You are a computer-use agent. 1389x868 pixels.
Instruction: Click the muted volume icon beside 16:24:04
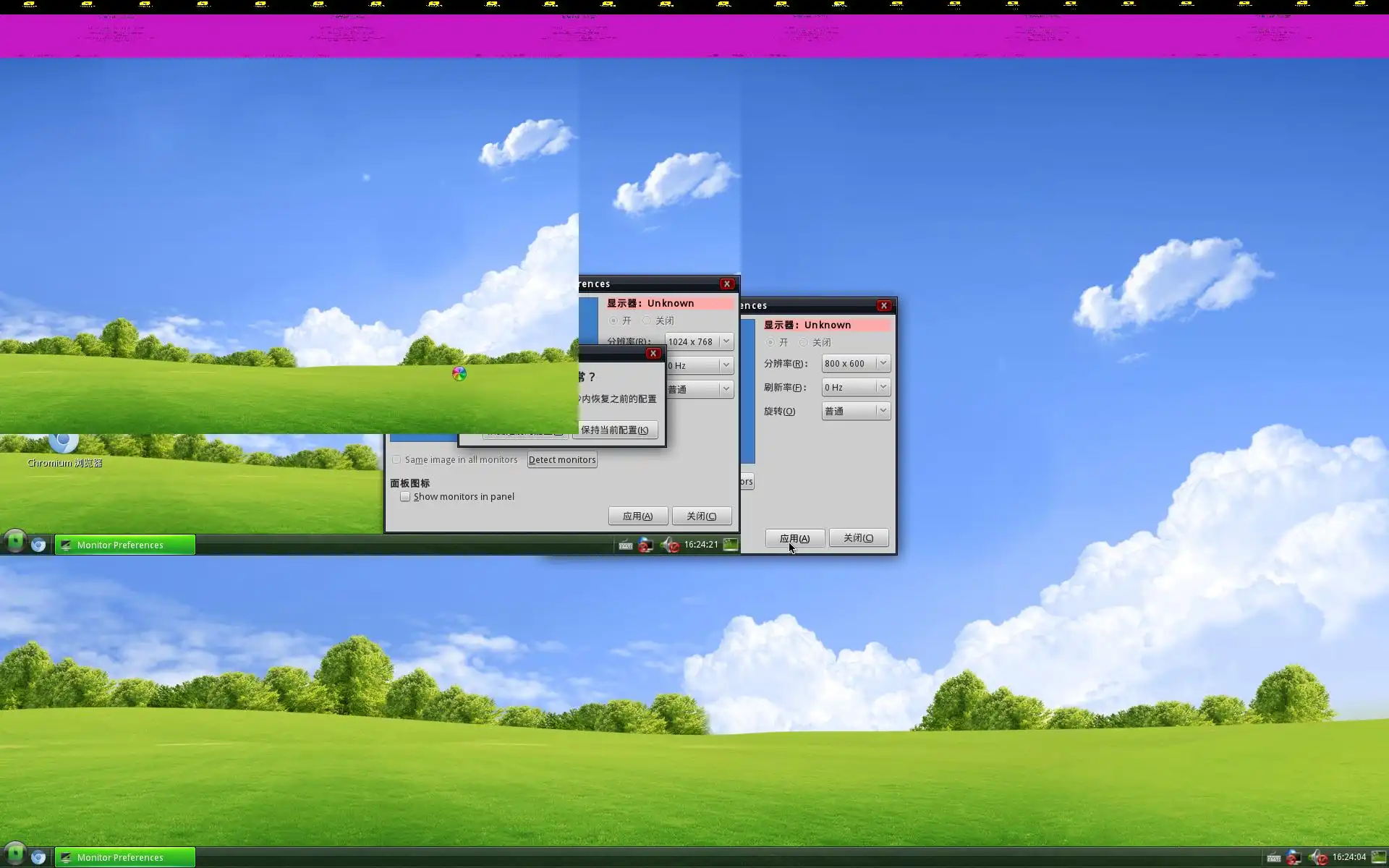[1318, 858]
